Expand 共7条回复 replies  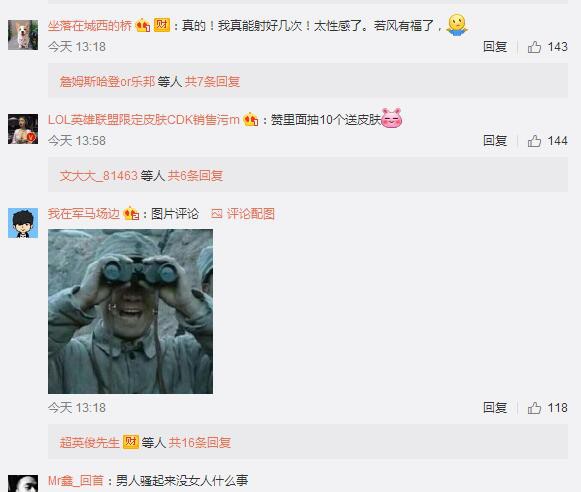point(212,81)
